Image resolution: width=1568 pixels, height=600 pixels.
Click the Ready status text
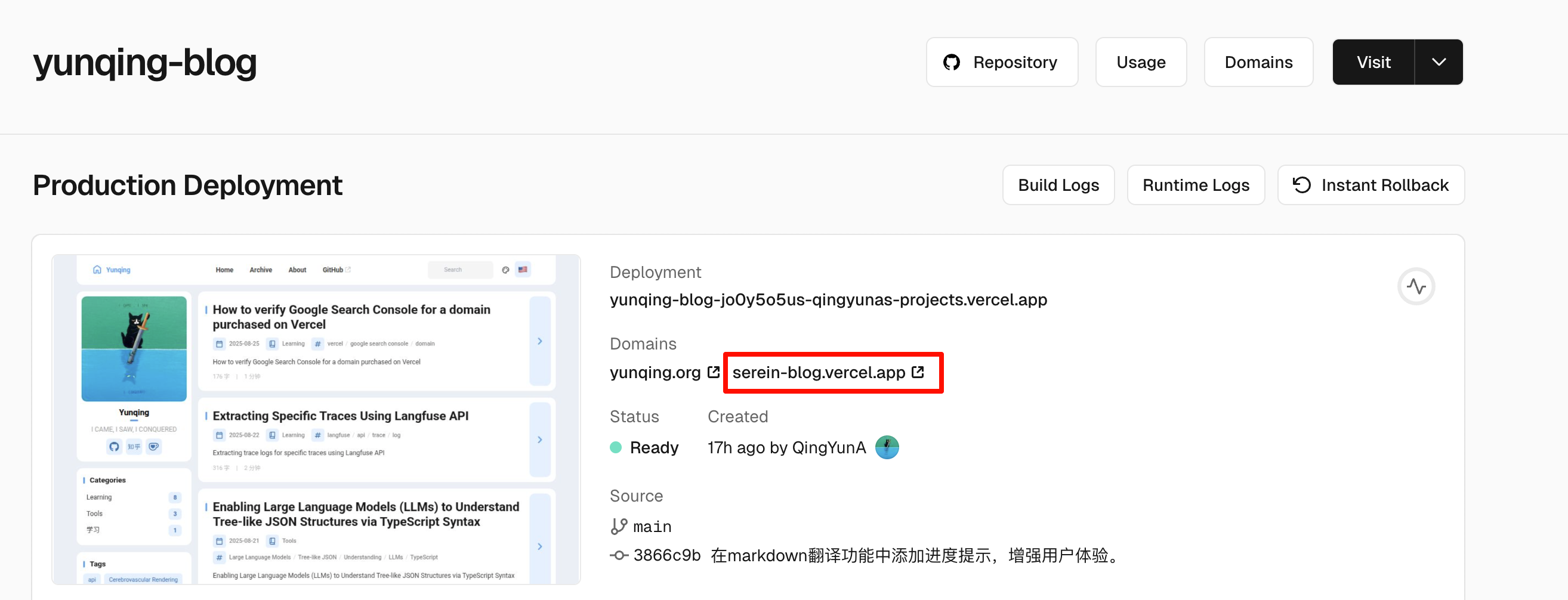(x=654, y=448)
